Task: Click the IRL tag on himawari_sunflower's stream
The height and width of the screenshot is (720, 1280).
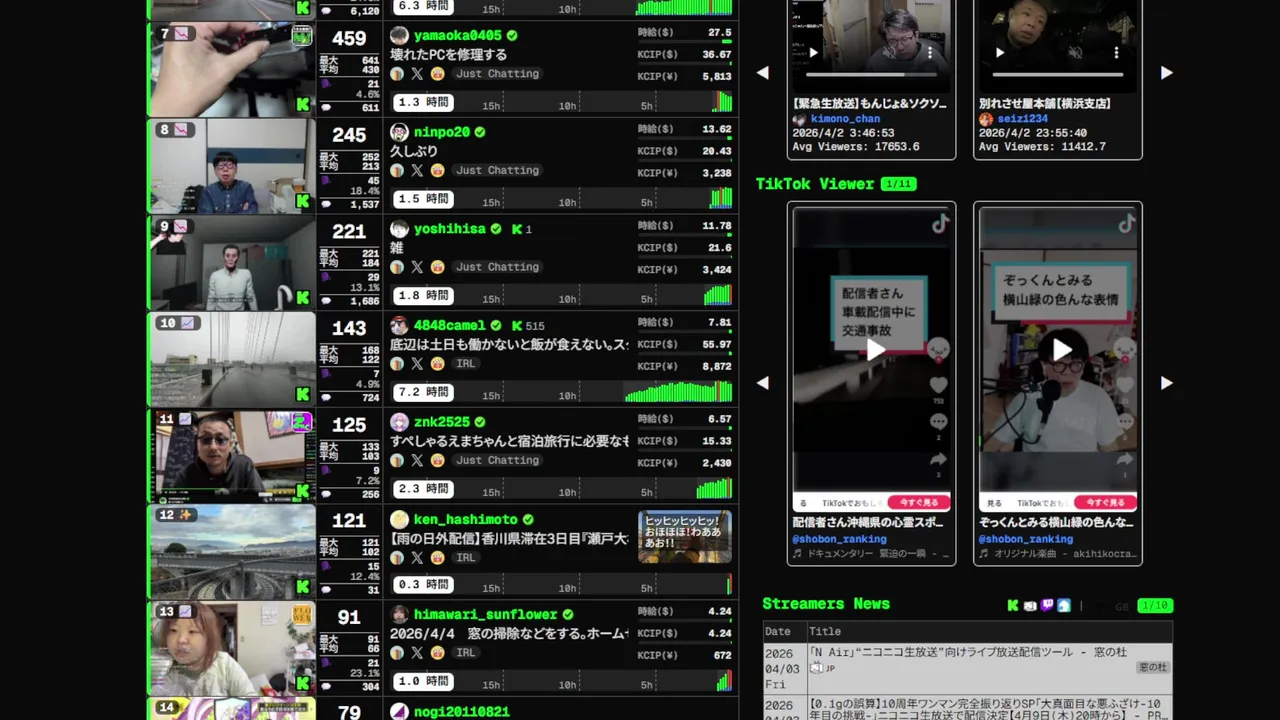Action: (466, 653)
